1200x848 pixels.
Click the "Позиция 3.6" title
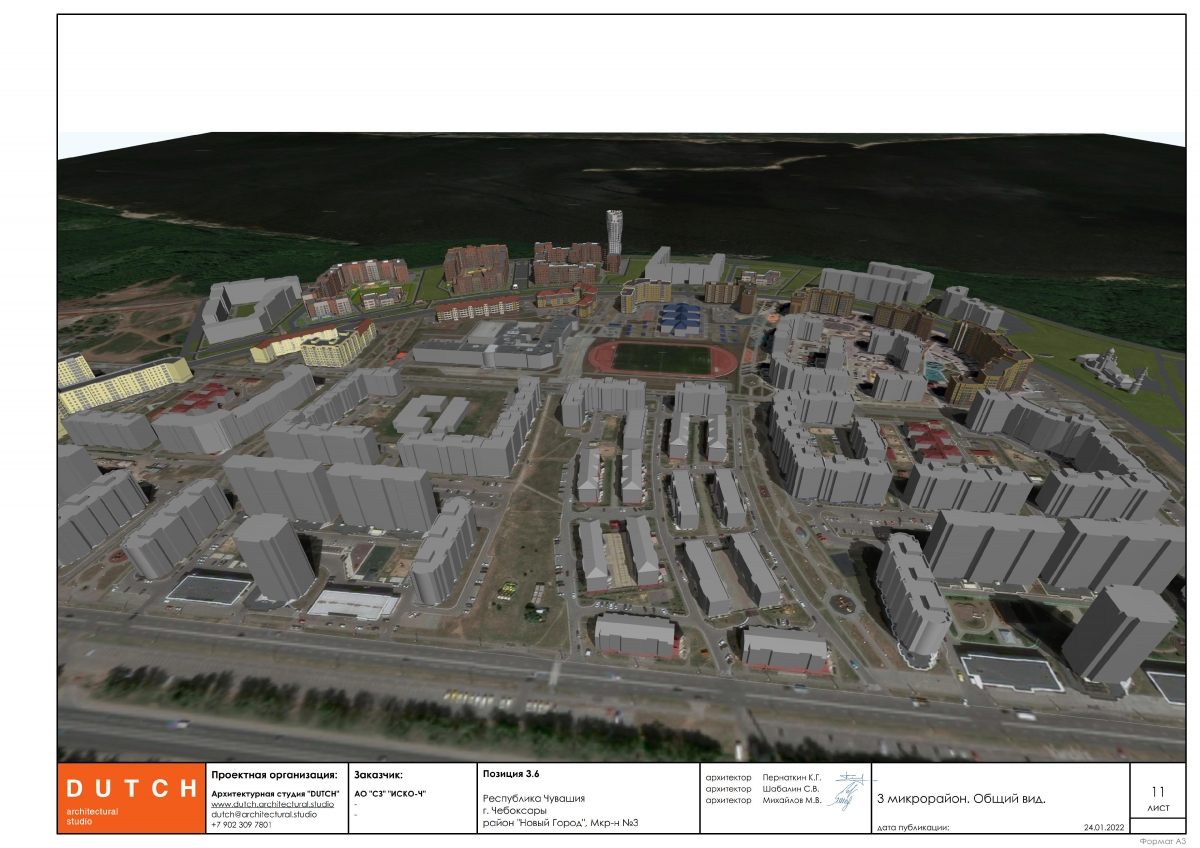(x=511, y=774)
